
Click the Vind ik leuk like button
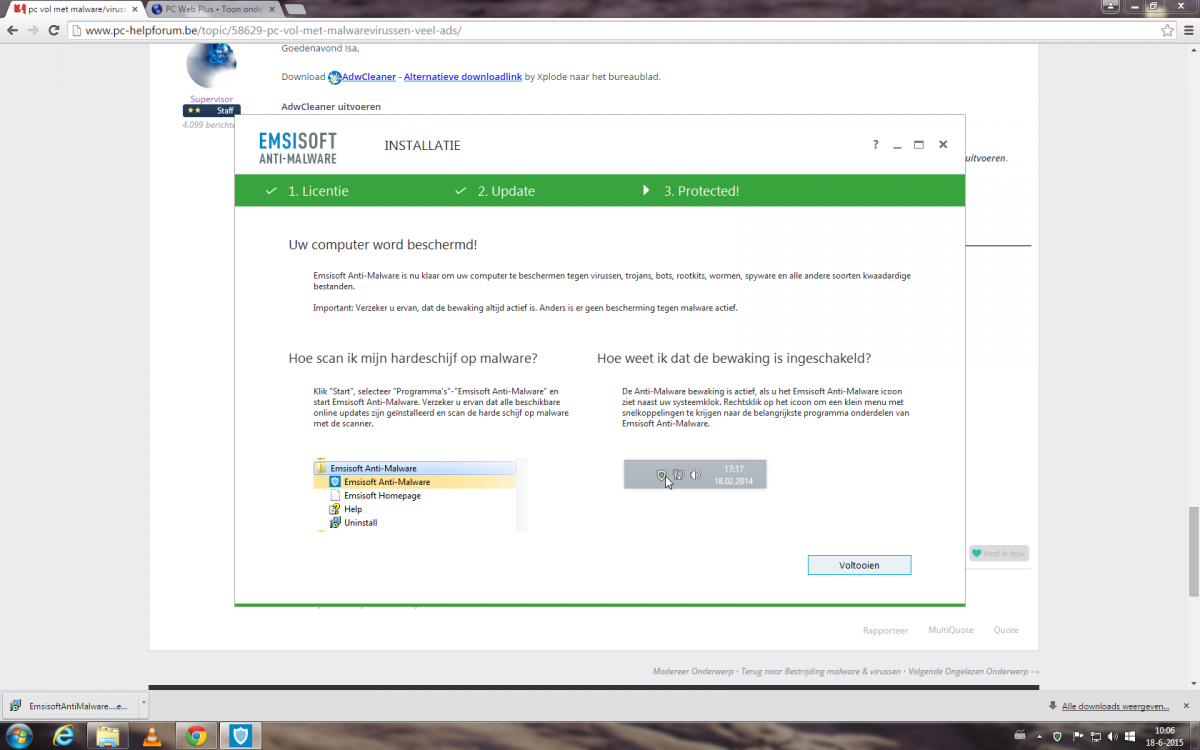click(998, 553)
